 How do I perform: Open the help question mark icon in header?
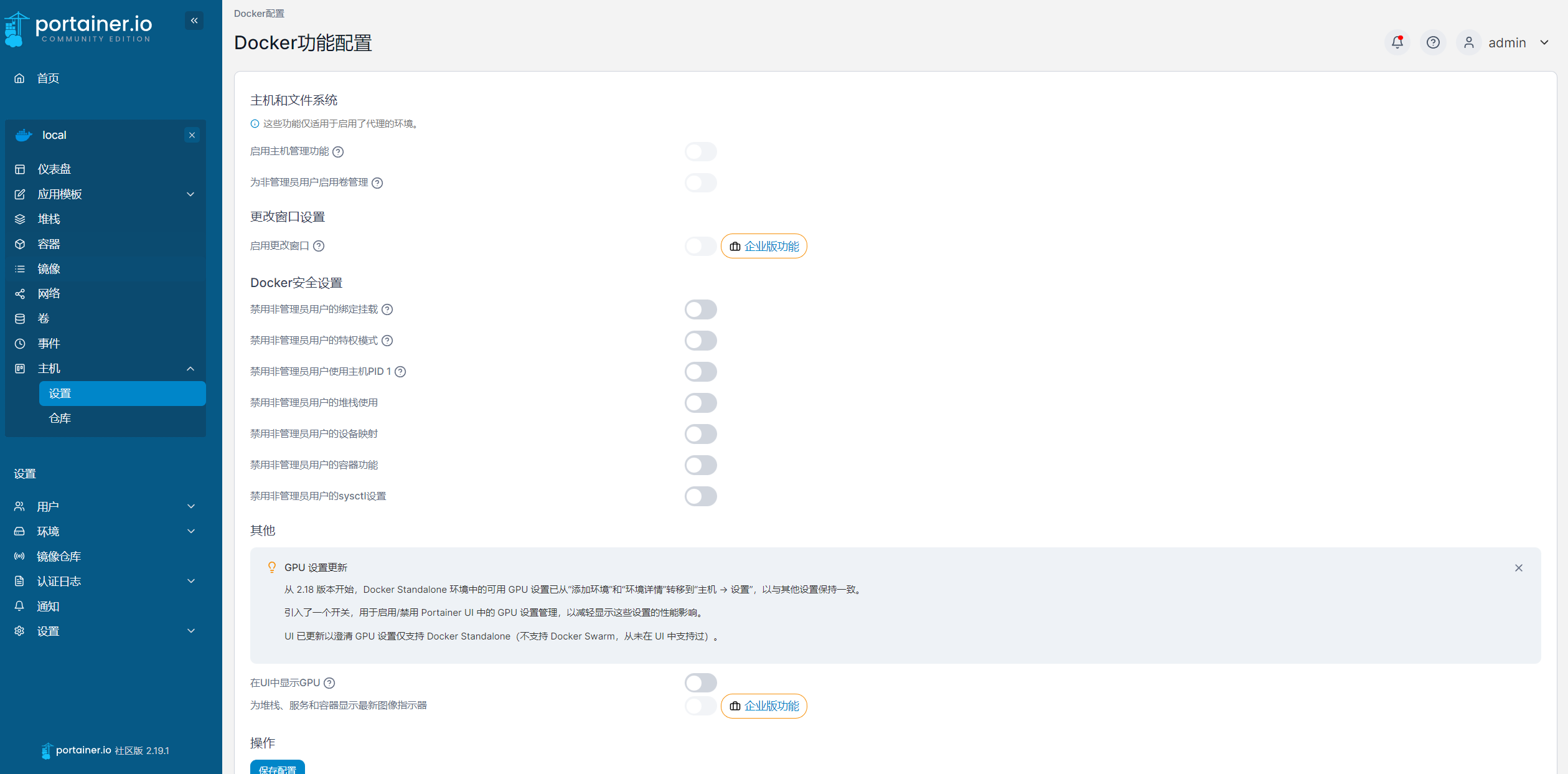1433,42
